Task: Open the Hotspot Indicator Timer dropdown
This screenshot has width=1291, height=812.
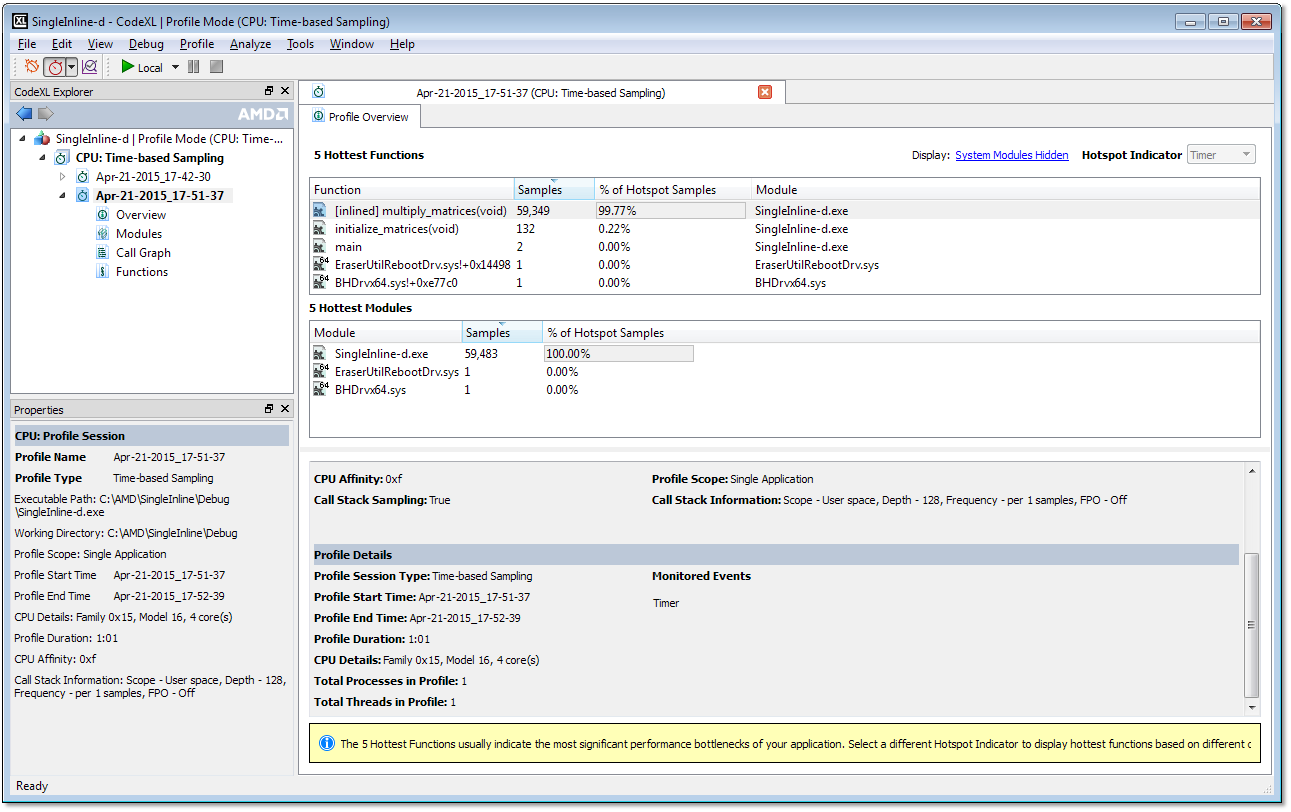Action: (1221, 155)
